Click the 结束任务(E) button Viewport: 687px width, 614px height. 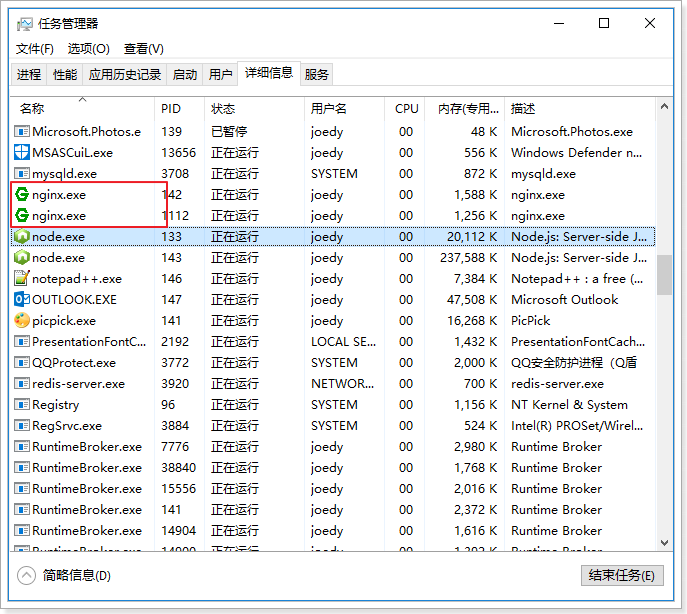tap(622, 575)
